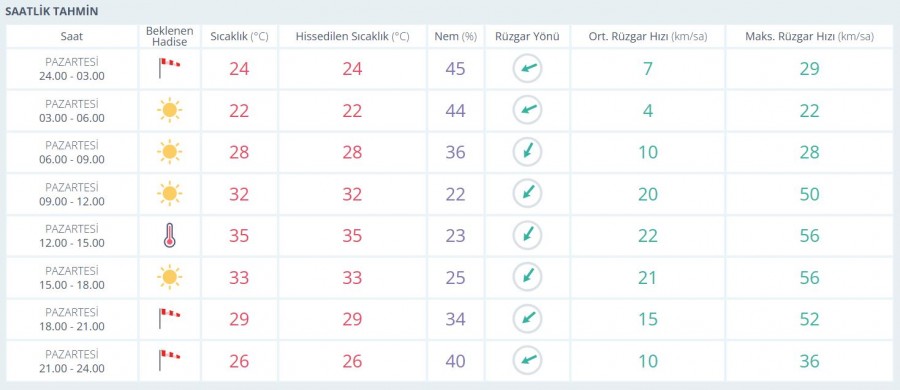The width and height of the screenshot is (900, 390).
Task: Click the Hissedilen Sıcaklık column header
Action: (x=352, y=36)
